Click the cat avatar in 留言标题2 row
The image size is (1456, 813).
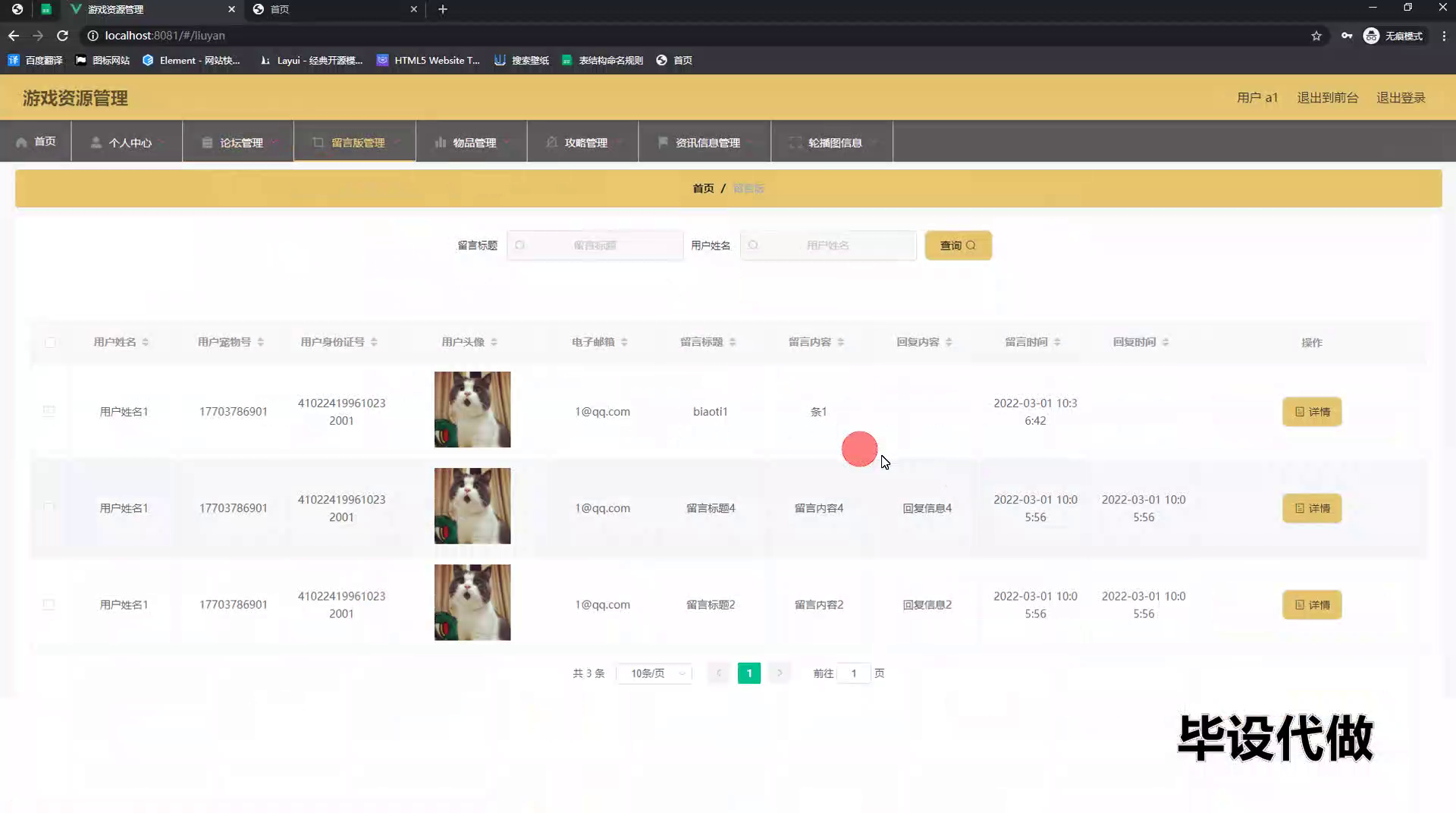click(472, 602)
